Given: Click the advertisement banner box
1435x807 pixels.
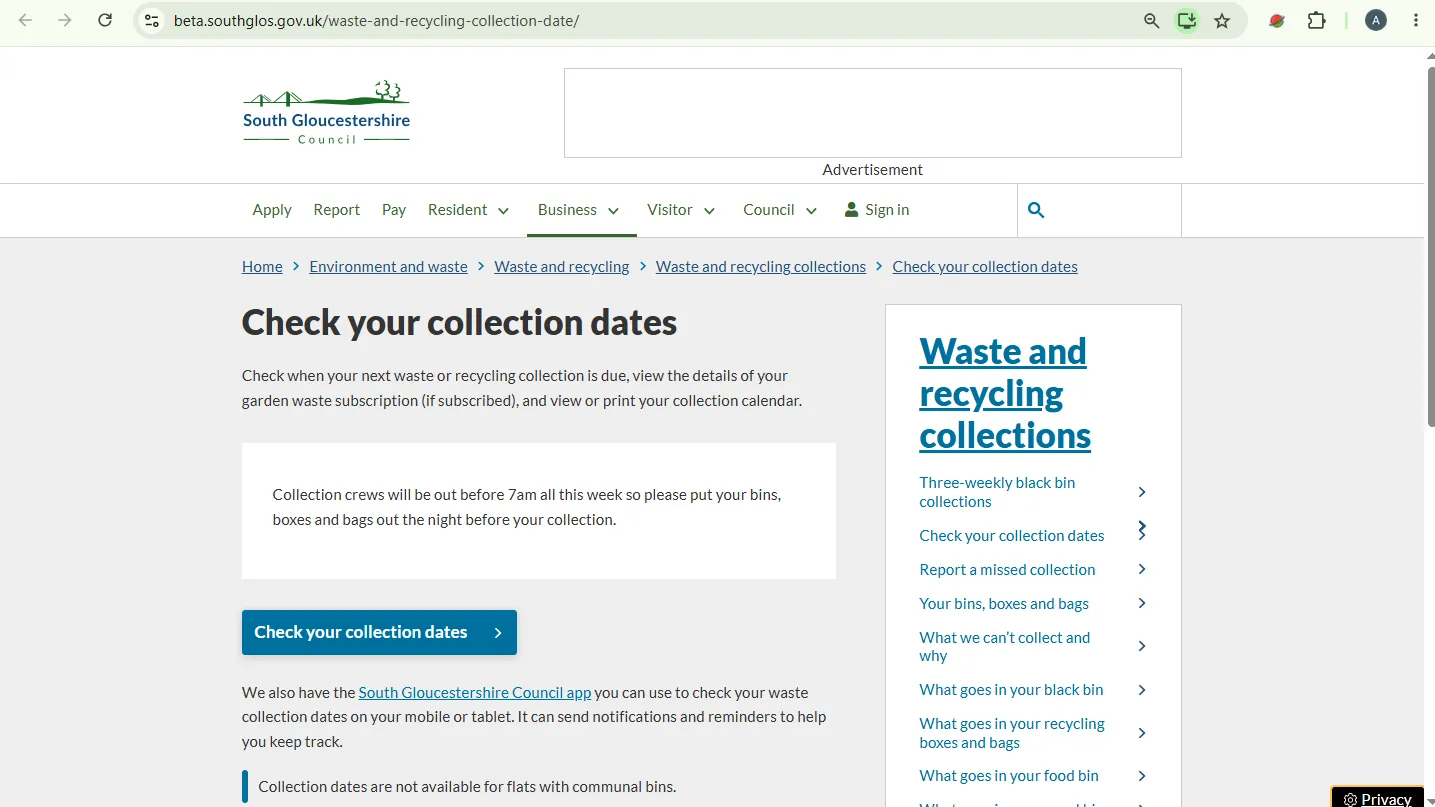Looking at the screenshot, I should coord(872,113).
